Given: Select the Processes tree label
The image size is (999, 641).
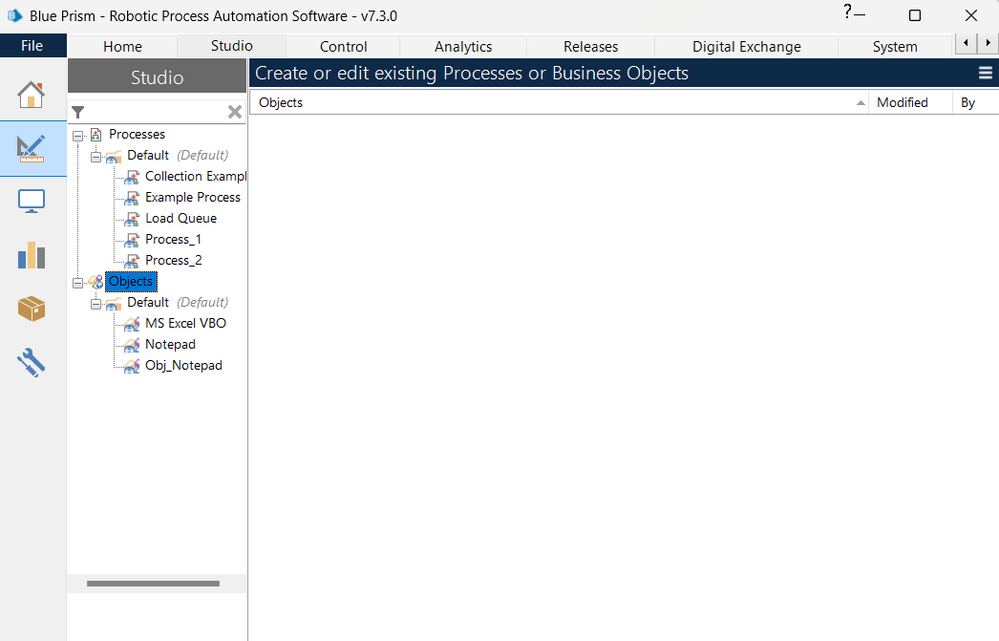Looking at the screenshot, I should (137, 134).
